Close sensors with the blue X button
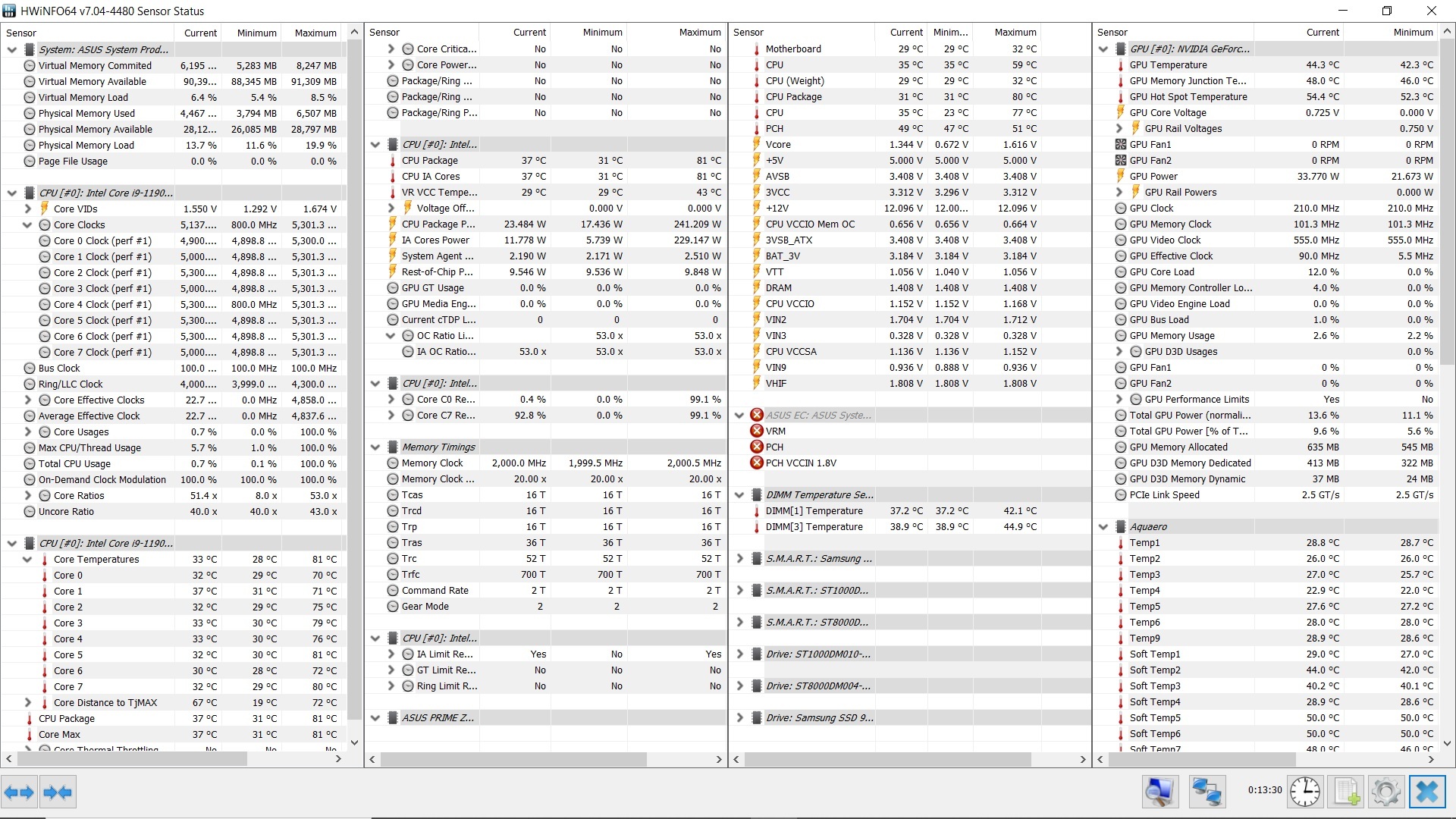Image resolution: width=1456 pixels, height=819 pixels. 1427,792
